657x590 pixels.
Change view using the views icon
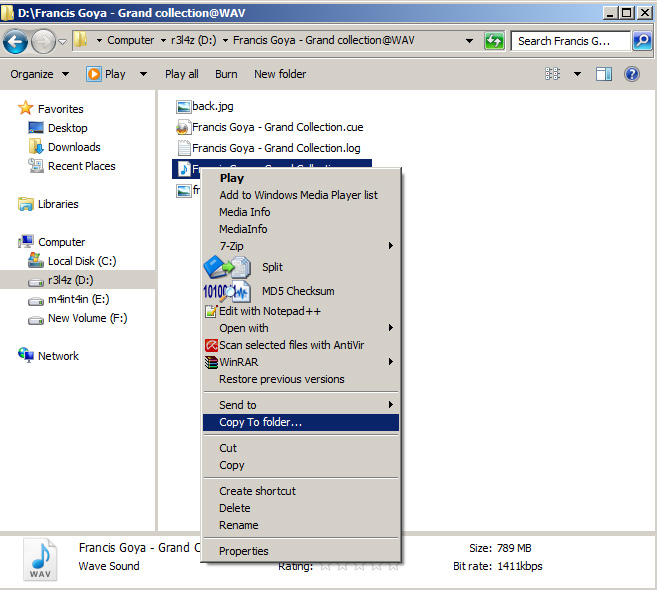[x=552, y=74]
